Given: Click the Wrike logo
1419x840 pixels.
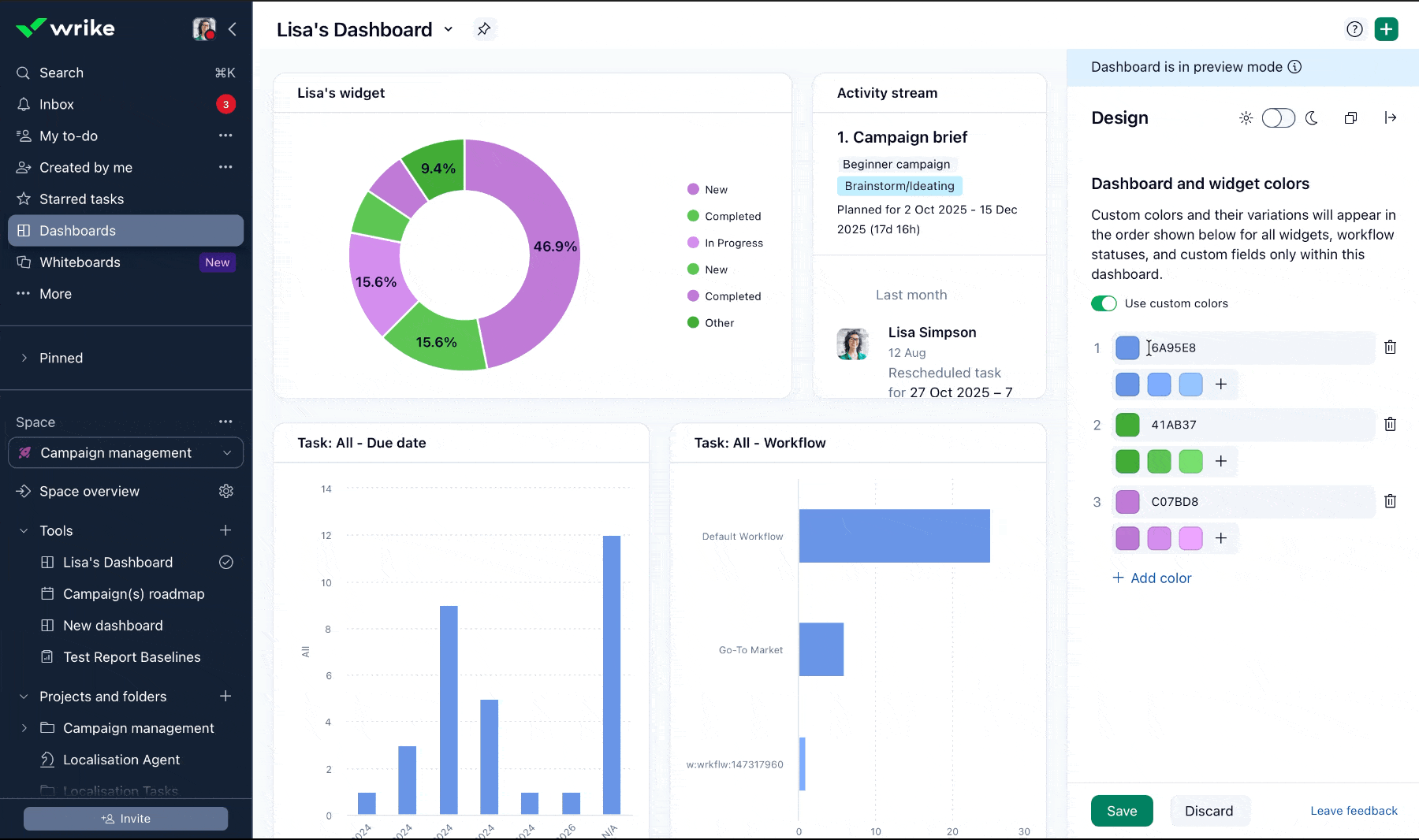Looking at the screenshot, I should click(x=65, y=28).
